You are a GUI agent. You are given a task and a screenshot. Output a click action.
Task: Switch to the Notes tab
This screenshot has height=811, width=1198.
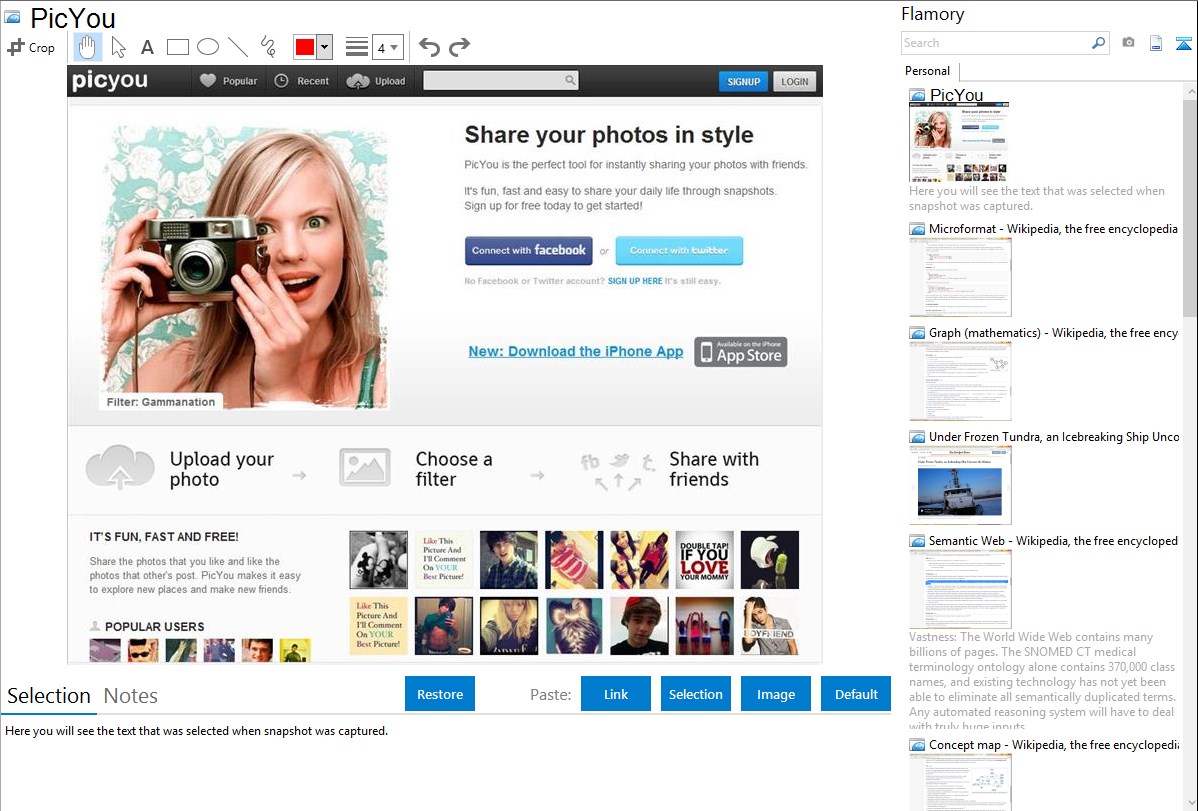pyautogui.click(x=131, y=696)
